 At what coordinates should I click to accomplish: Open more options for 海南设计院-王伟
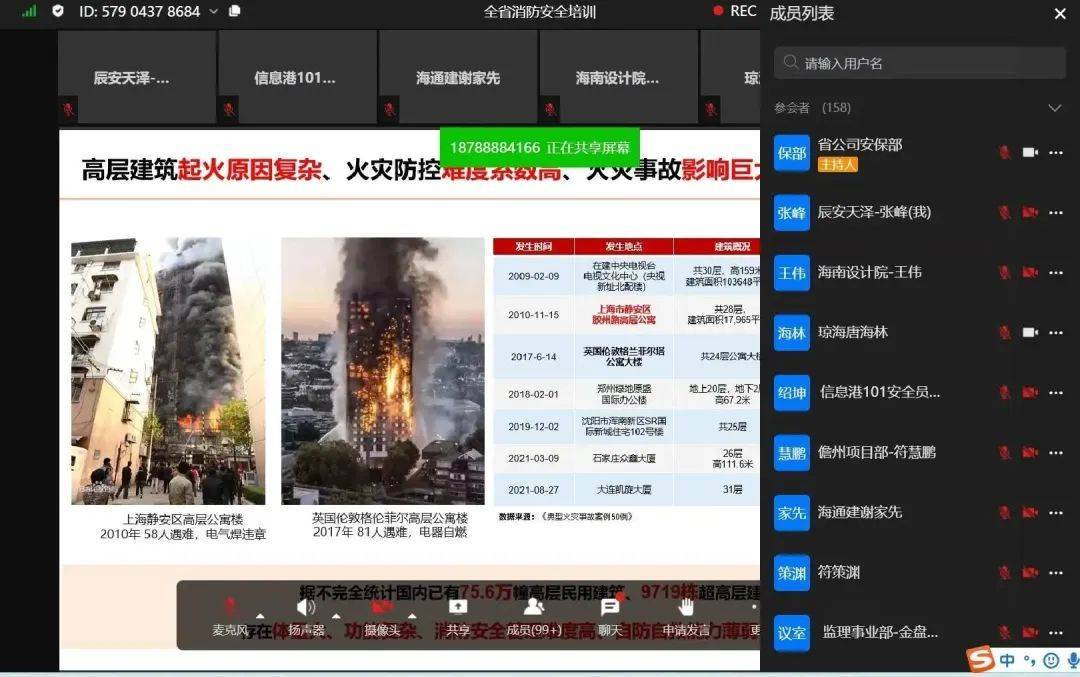pos(1056,272)
